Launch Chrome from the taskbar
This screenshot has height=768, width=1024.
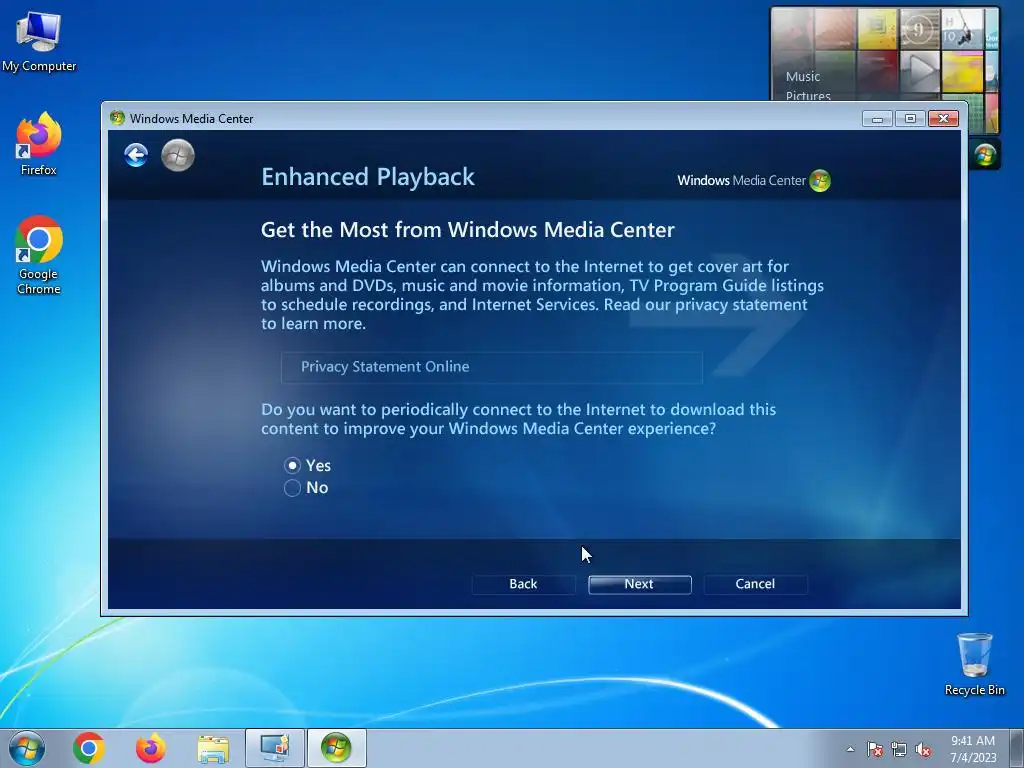point(89,748)
